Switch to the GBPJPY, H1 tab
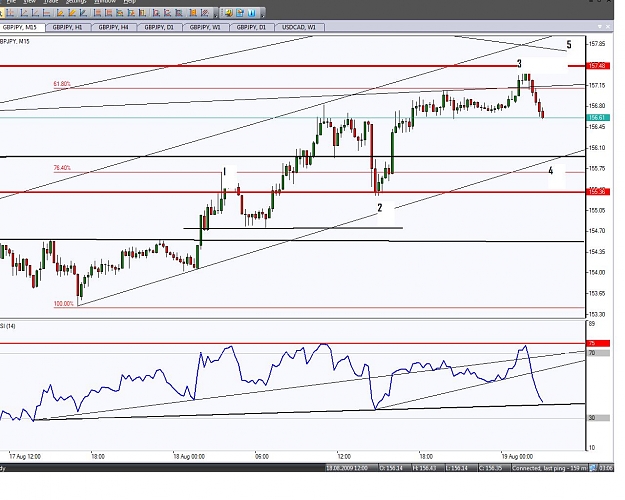Viewport: 625px width, 500px height. pyautogui.click(x=68, y=27)
